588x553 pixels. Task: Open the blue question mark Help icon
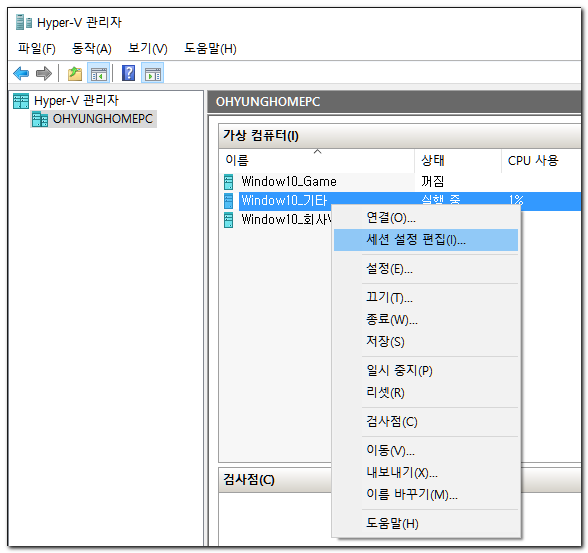(128, 73)
